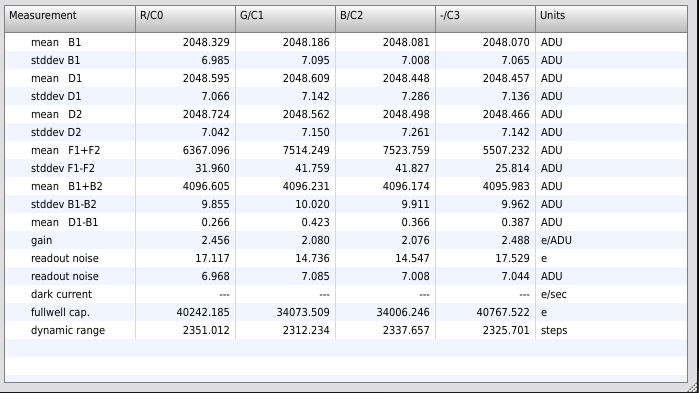Select the 'dark current' row label
Image resolution: width=699 pixels, height=393 pixels.
click(61, 295)
